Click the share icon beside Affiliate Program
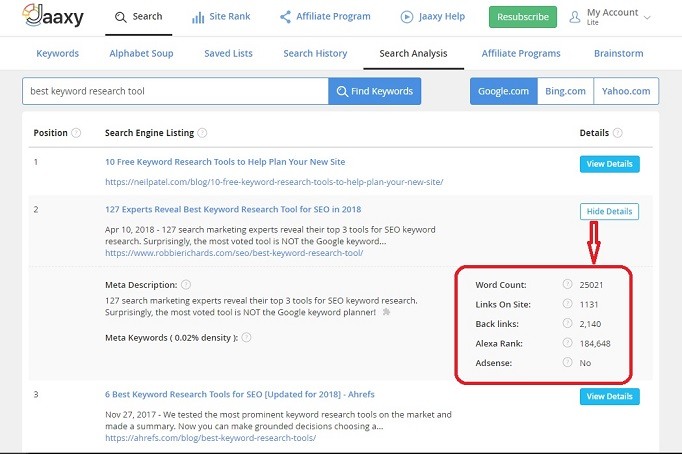Viewport: 682px width, 454px height. [285, 17]
